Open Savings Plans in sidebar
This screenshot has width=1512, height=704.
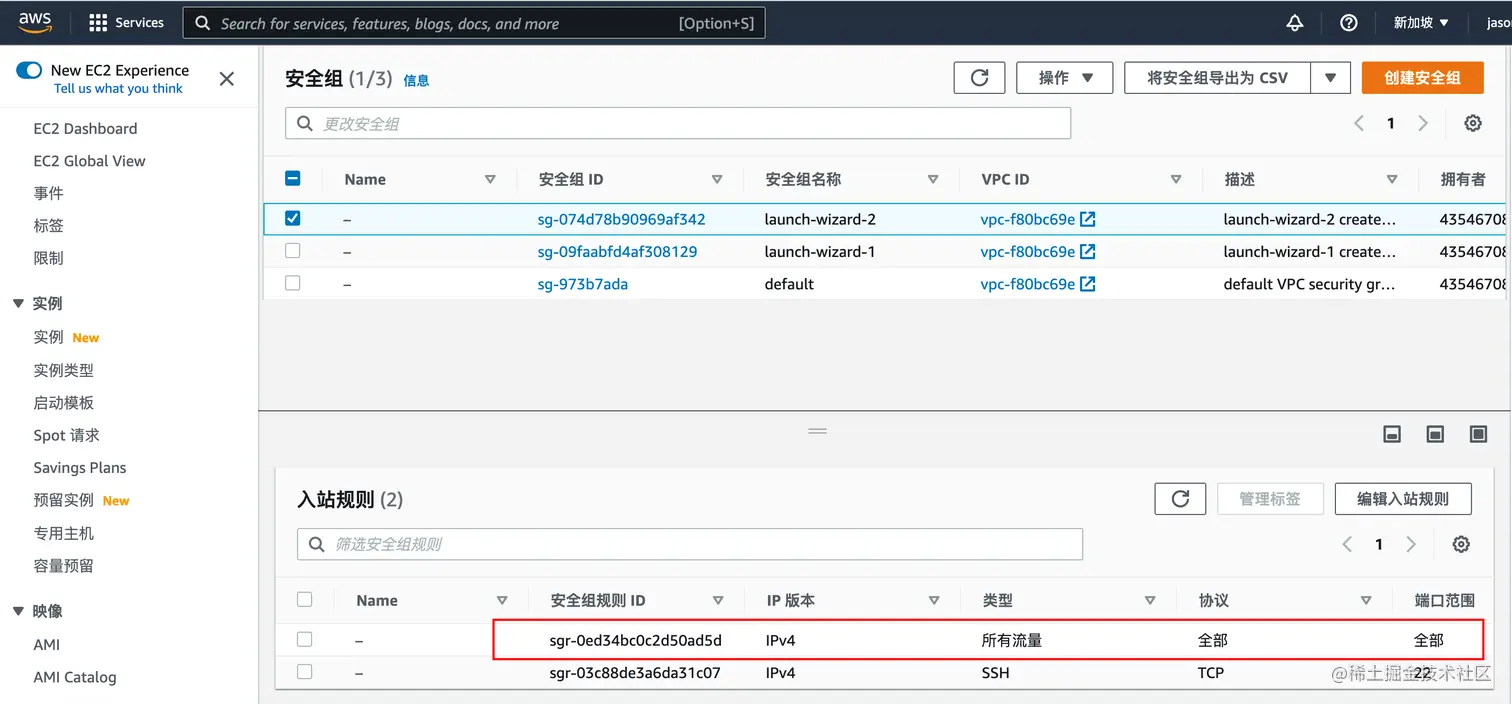[x=79, y=468]
